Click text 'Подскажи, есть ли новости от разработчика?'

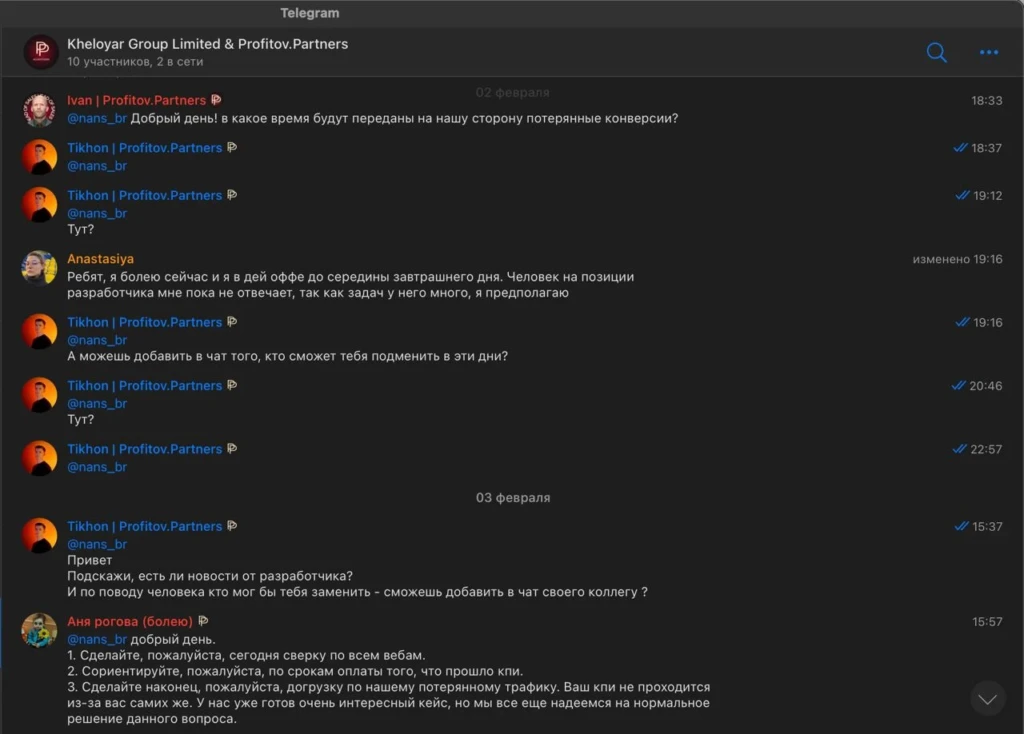[210, 576]
